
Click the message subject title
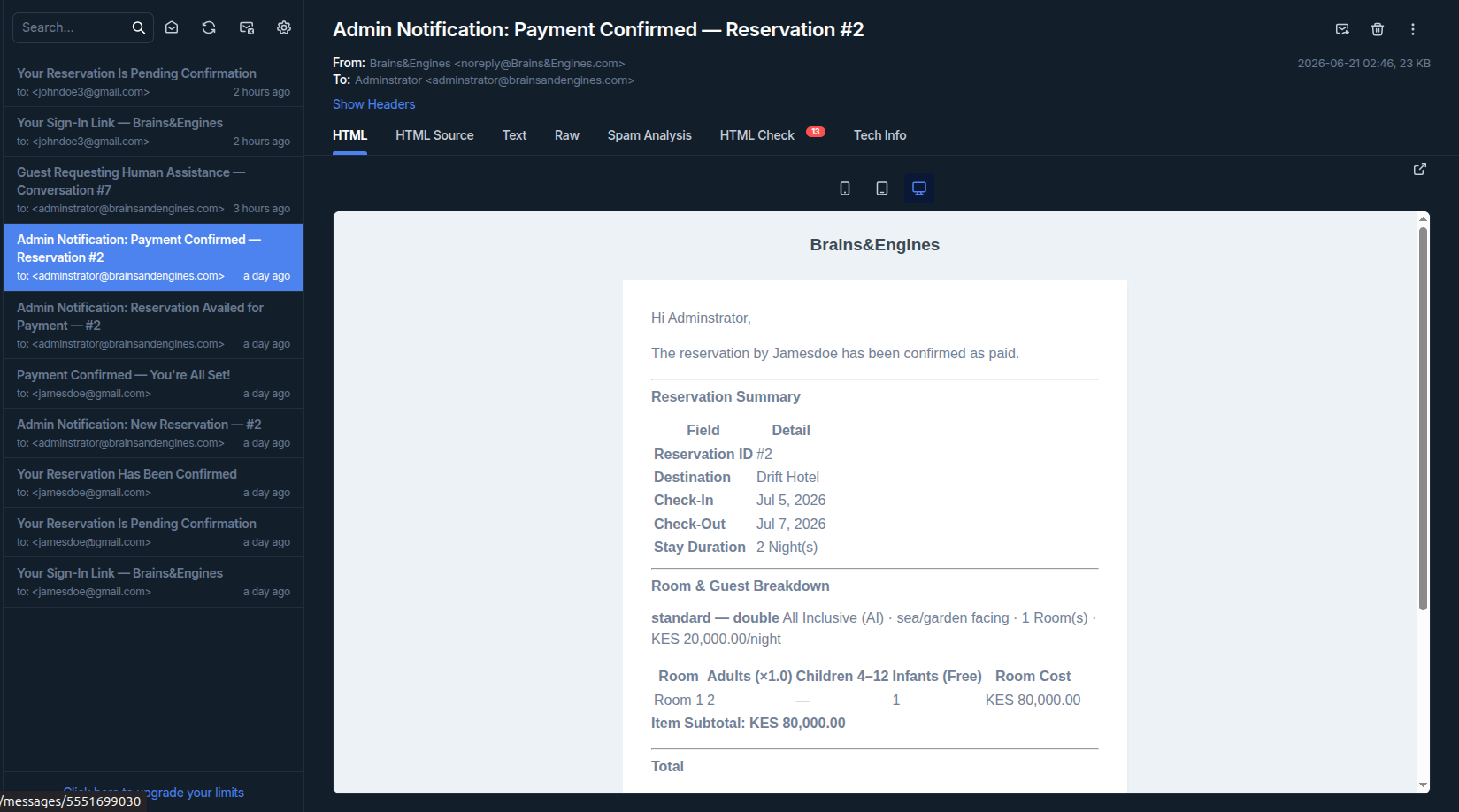click(x=598, y=29)
